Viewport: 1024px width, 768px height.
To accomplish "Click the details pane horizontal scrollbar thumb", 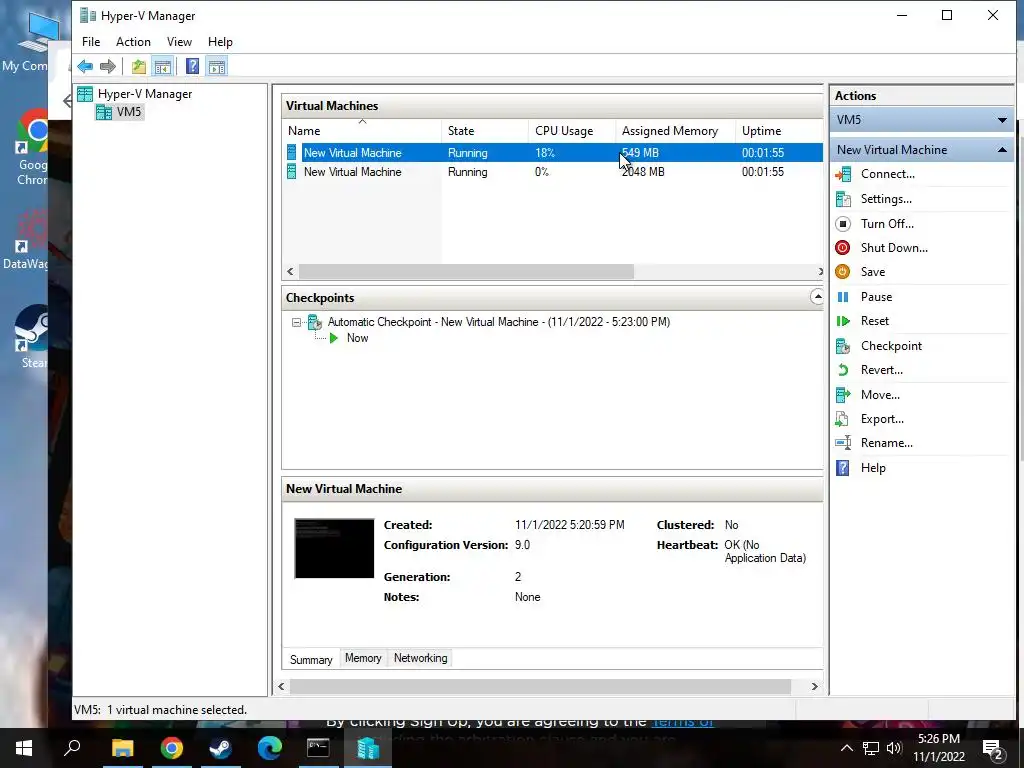I will [540, 687].
